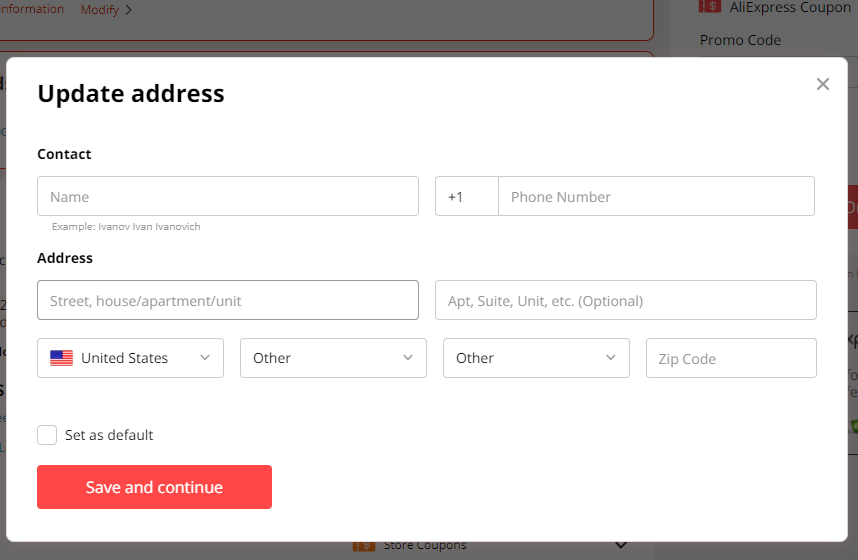858x560 pixels.
Task: Focus the Name input field
Action: (228, 197)
